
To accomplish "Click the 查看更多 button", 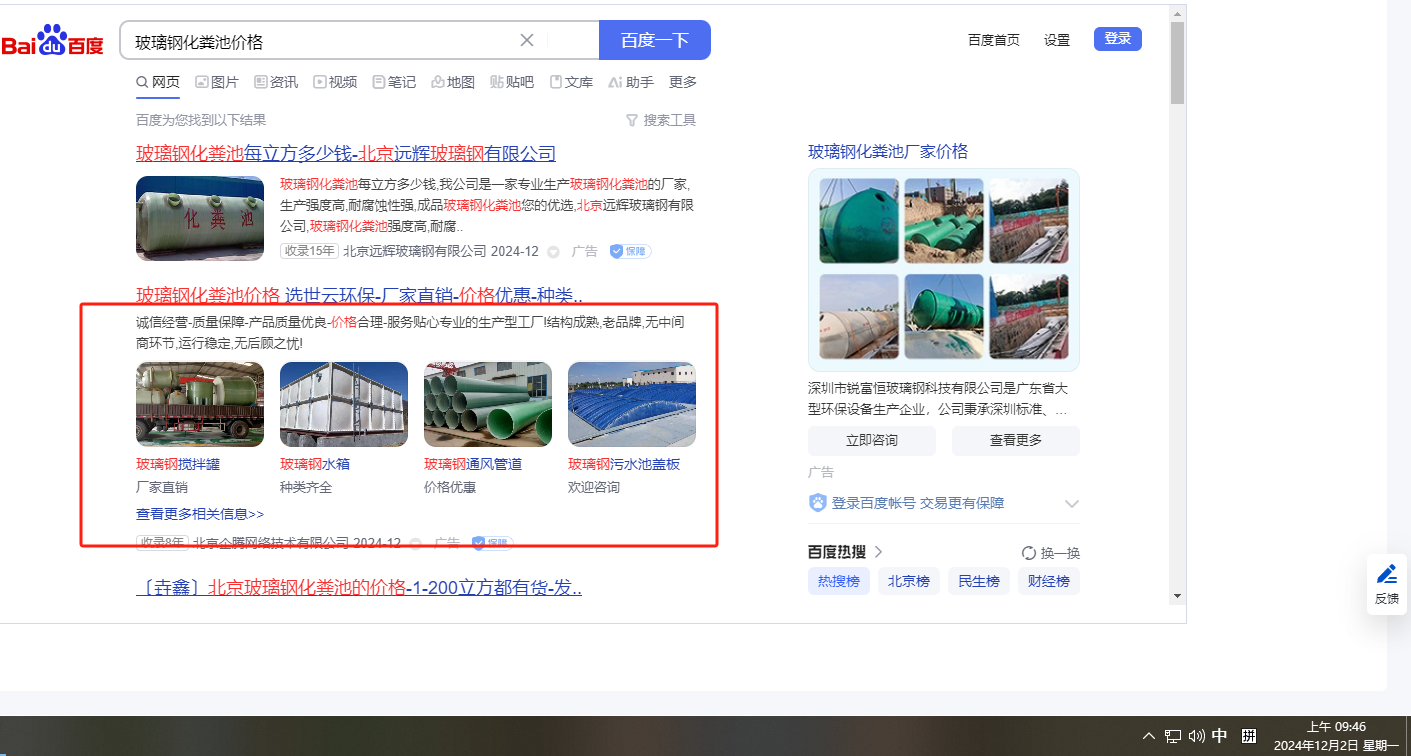I will click(1016, 440).
